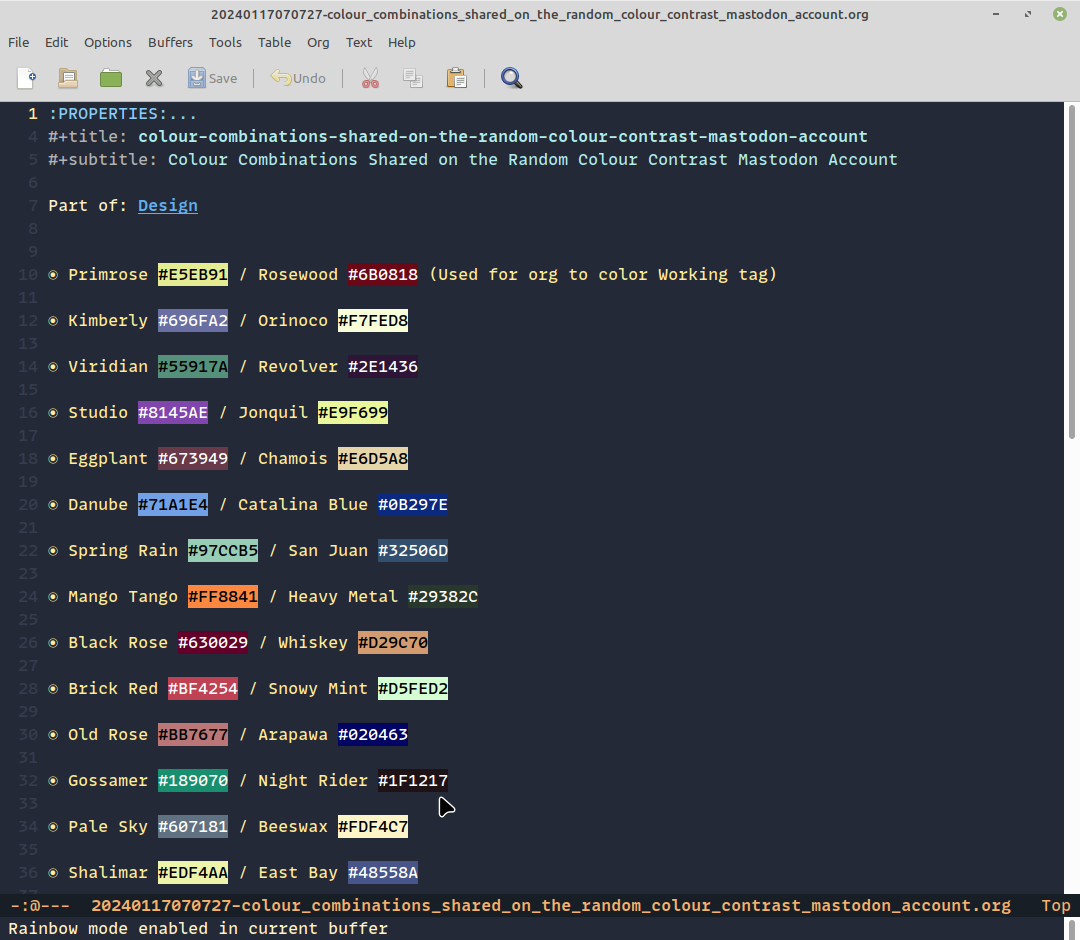Image resolution: width=1080 pixels, height=940 pixels.
Task: Open the Tools menu
Action: click(225, 42)
